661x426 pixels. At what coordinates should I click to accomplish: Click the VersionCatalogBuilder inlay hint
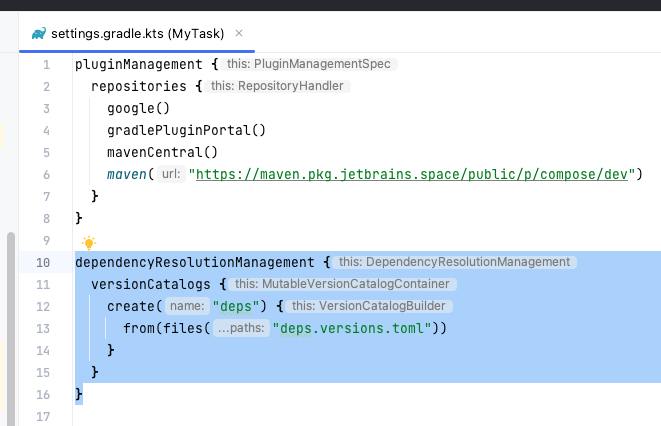373,306
